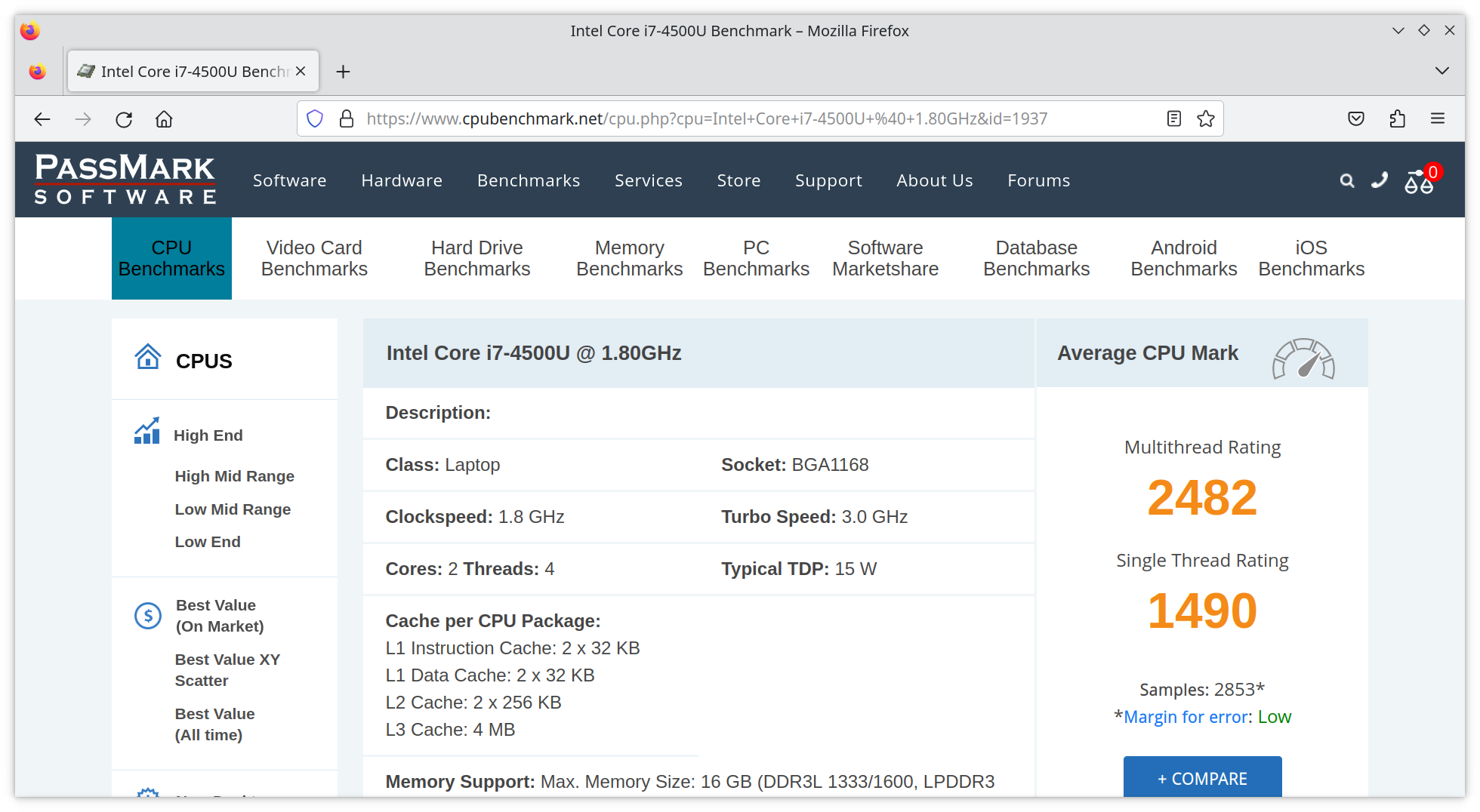The height and width of the screenshot is (812, 1480).
Task: Click the Average CPU Mark gauge icon
Action: coord(1303,358)
